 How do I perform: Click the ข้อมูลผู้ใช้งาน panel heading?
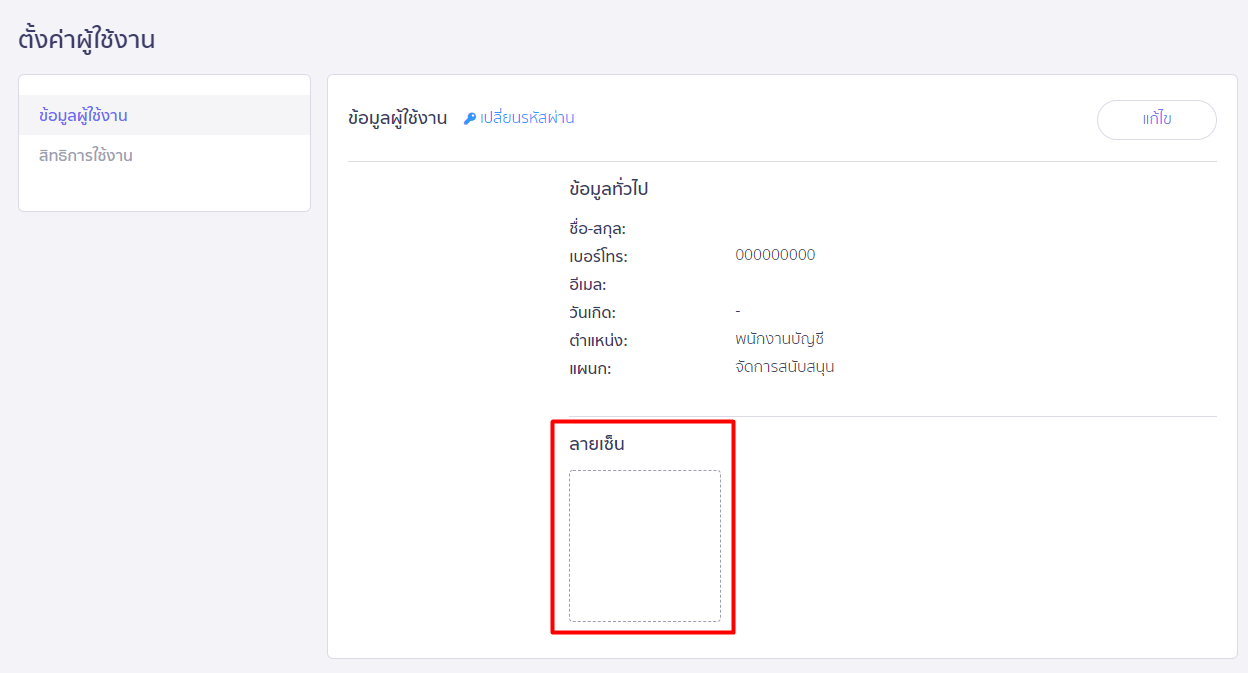[x=397, y=118]
